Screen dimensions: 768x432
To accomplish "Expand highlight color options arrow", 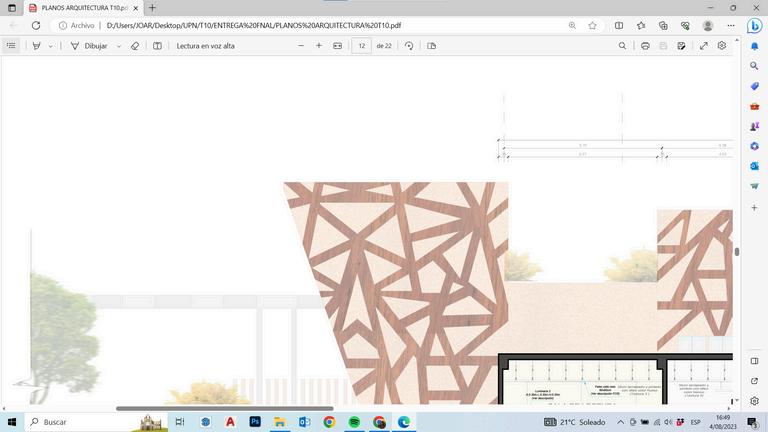I will click(50, 46).
